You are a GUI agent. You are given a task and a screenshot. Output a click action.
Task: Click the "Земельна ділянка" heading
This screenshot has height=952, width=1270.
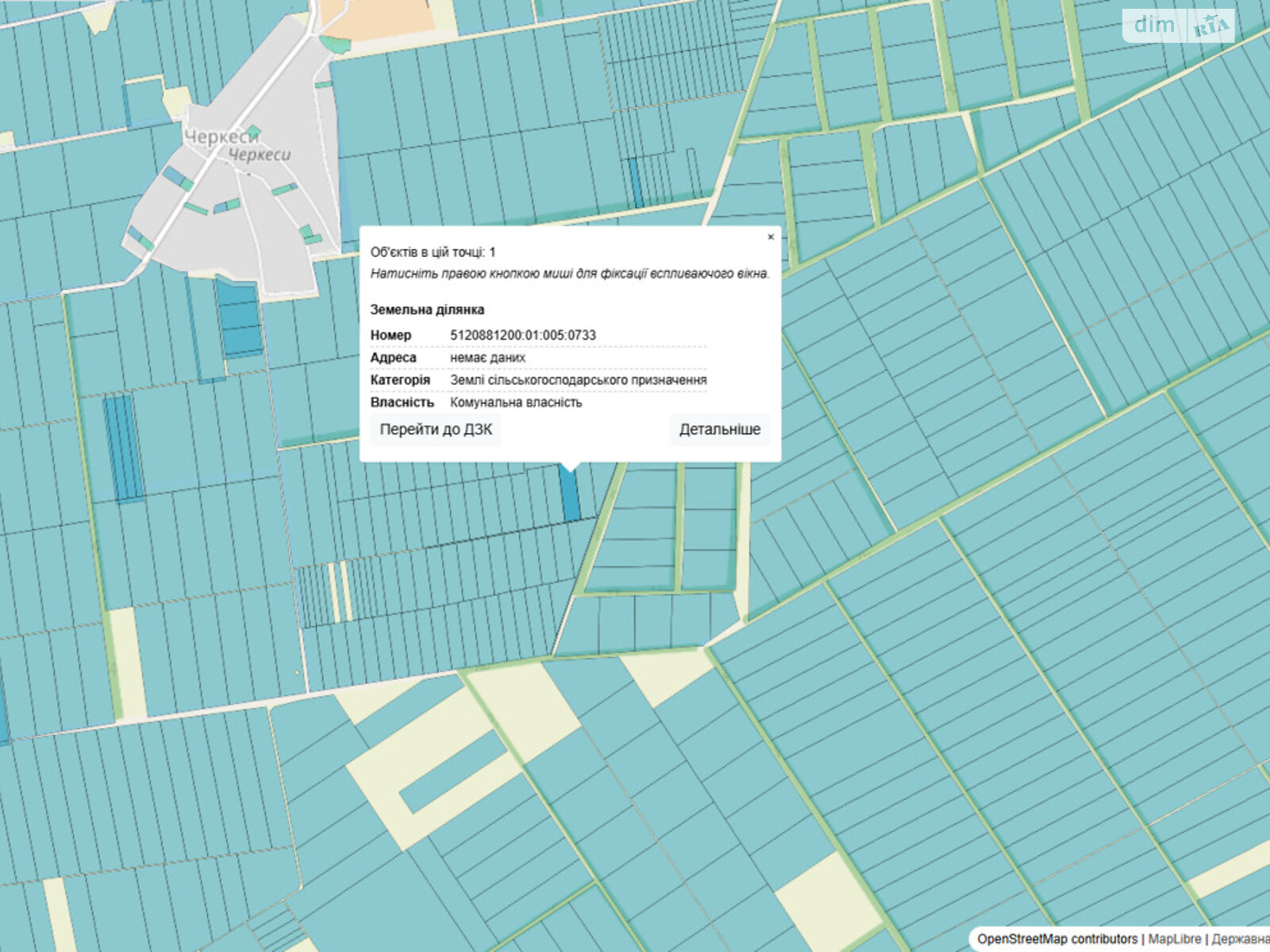click(x=427, y=310)
